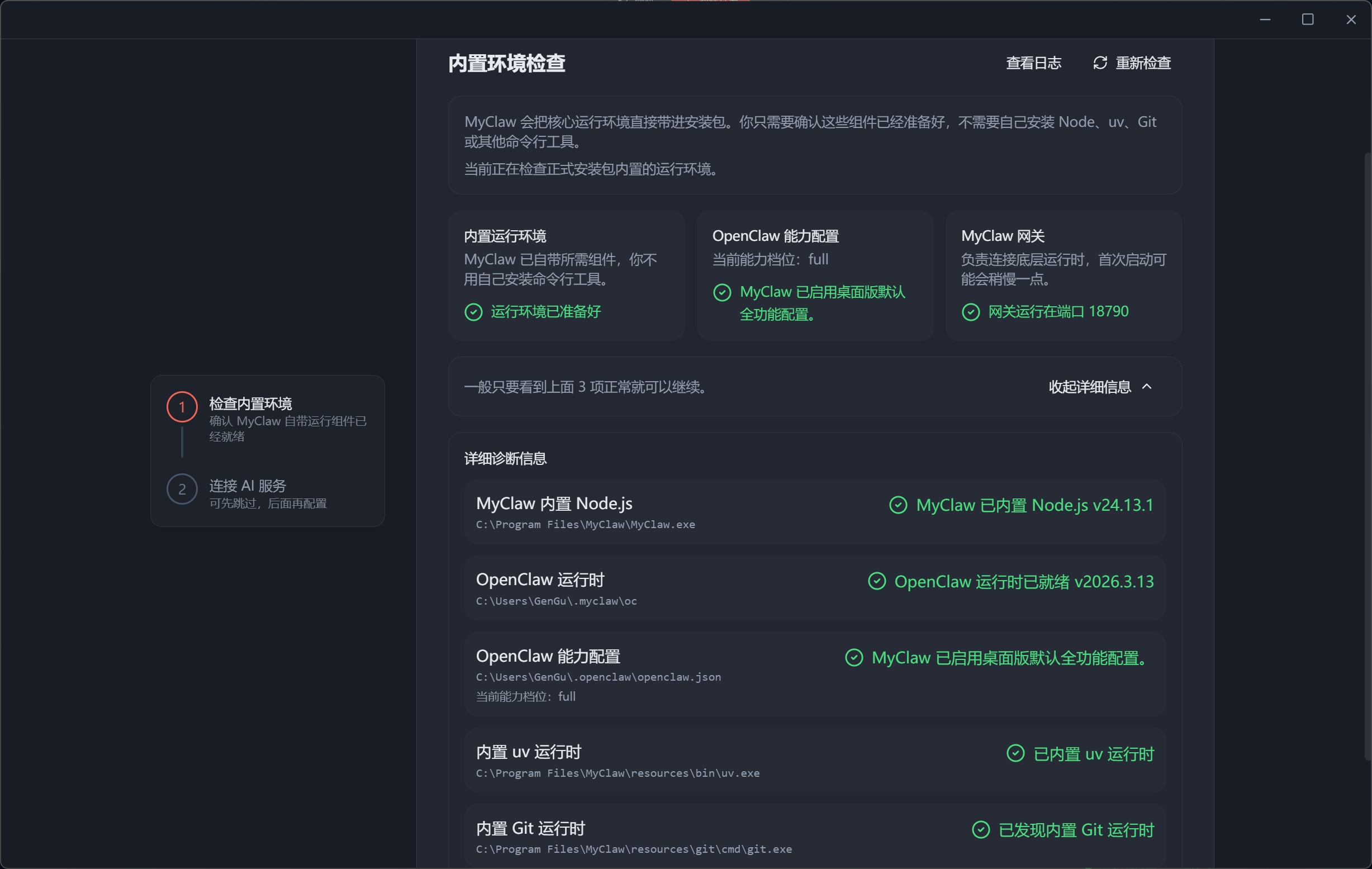Viewport: 1372px width, 869px height.
Task: Click the check icon in OpenClaw 能力配置 card
Action: (722, 292)
